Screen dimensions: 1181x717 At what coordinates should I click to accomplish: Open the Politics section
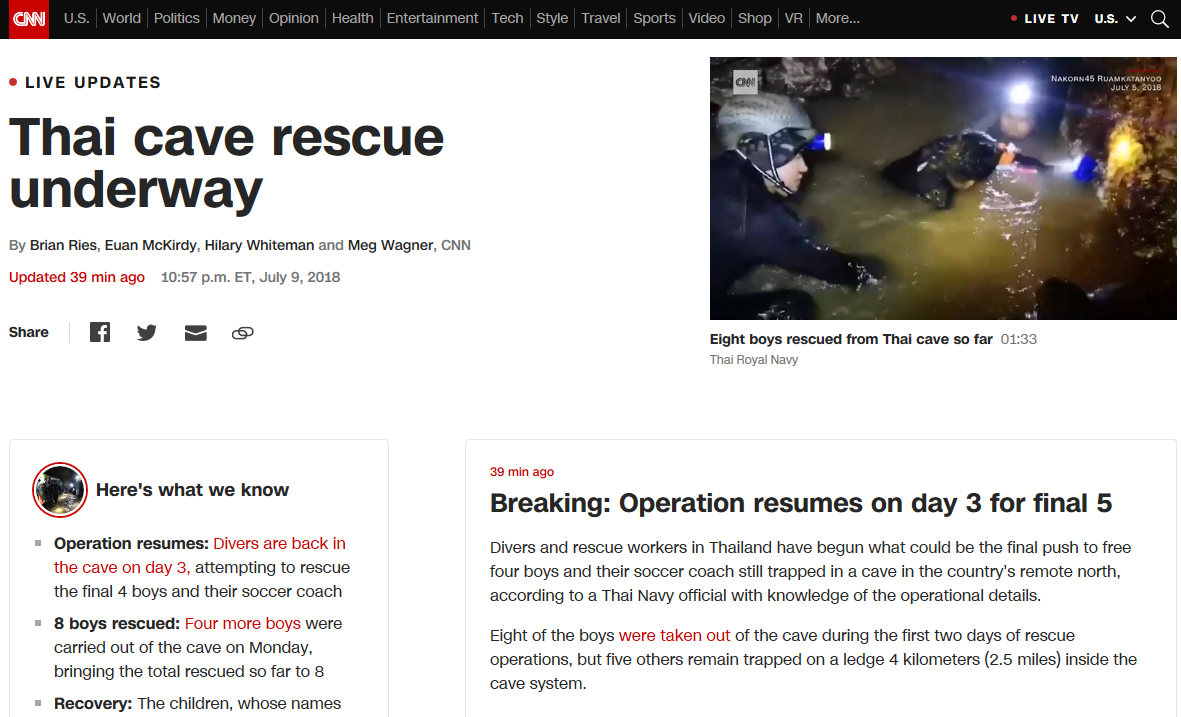tap(177, 18)
